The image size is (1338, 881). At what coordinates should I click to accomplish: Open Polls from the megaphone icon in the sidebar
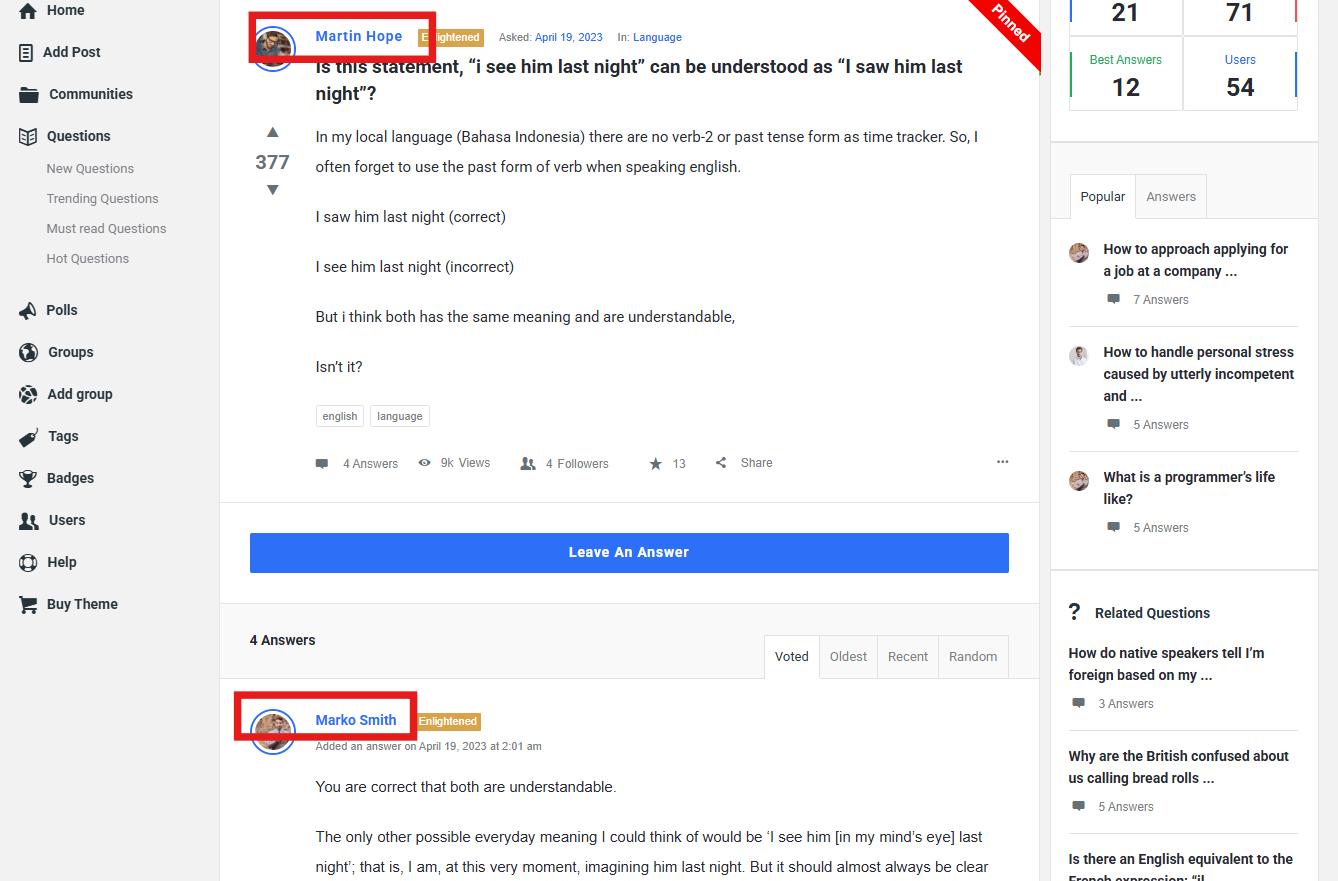pos(28,311)
